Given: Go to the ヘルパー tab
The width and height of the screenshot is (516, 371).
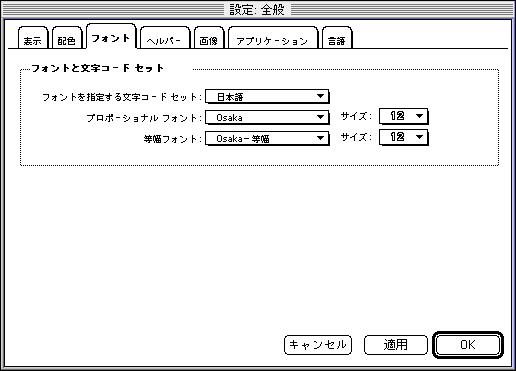Looking at the screenshot, I should click(165, 38).
